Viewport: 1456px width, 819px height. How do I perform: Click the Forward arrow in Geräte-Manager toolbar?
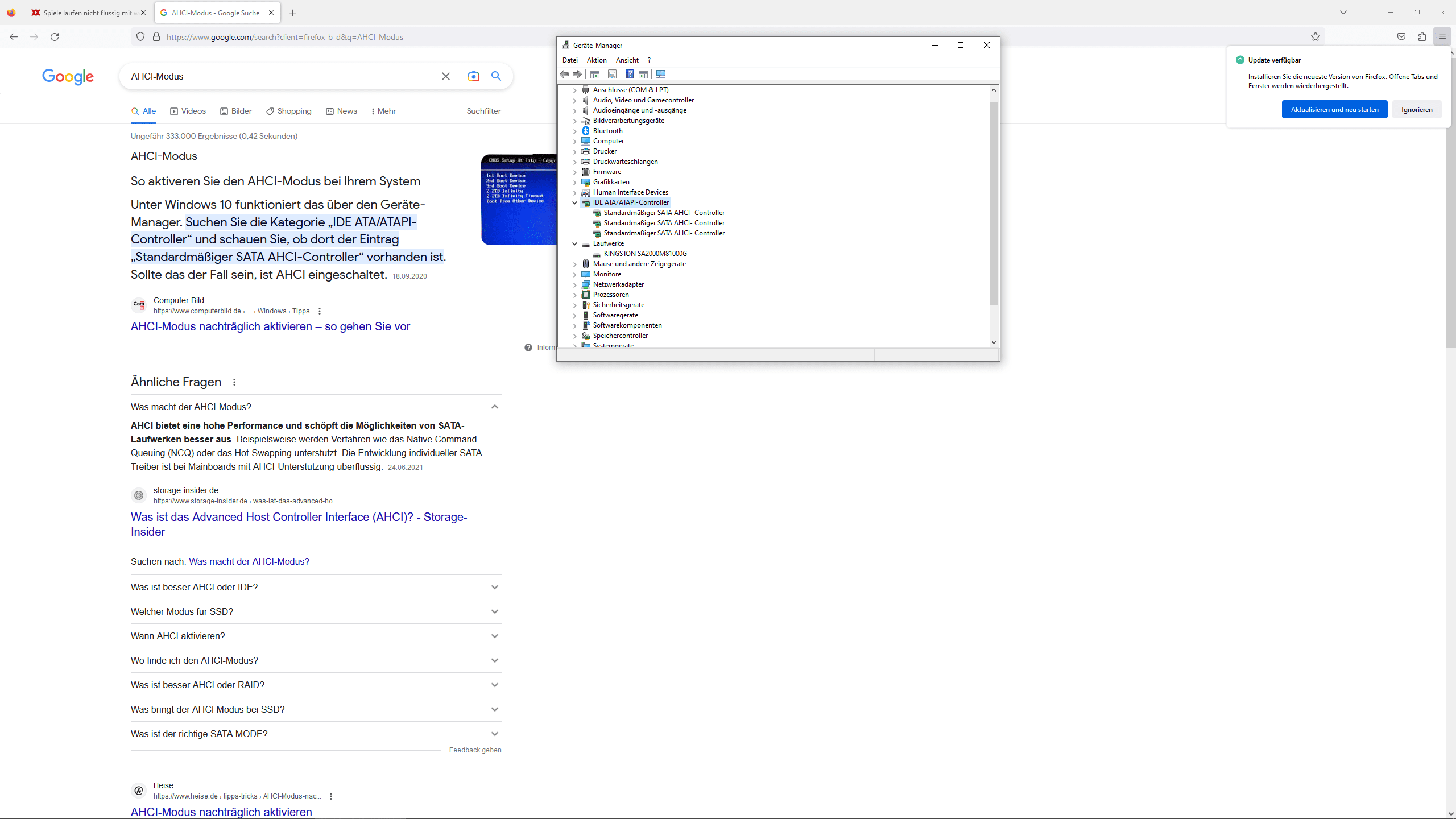577,75
